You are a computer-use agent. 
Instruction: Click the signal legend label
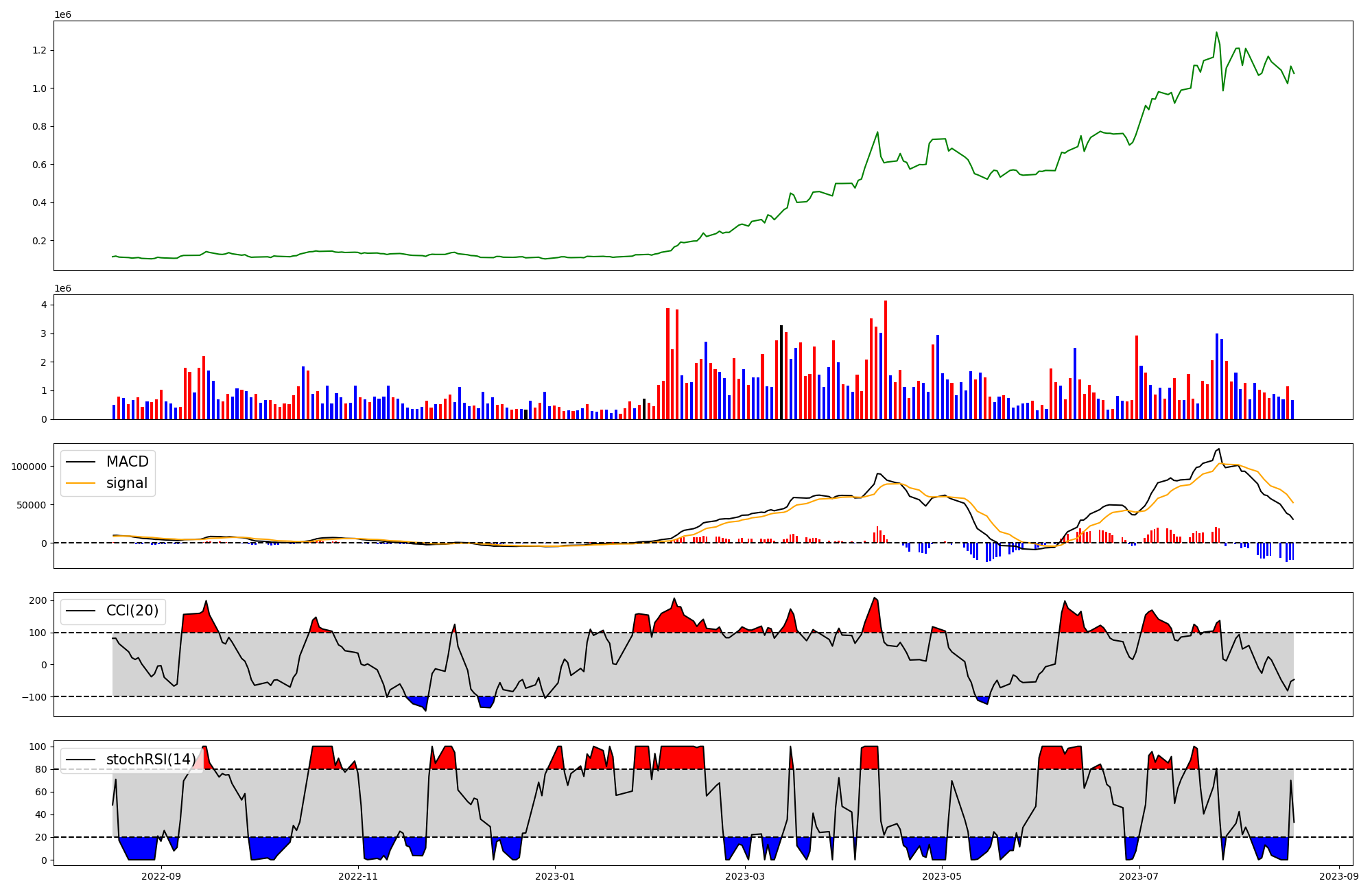click(x=127, y=483)
